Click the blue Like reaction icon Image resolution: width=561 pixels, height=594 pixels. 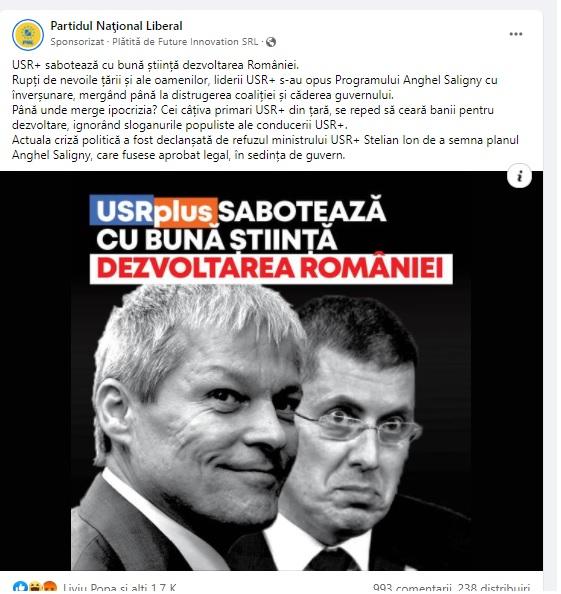pos(20,588)
